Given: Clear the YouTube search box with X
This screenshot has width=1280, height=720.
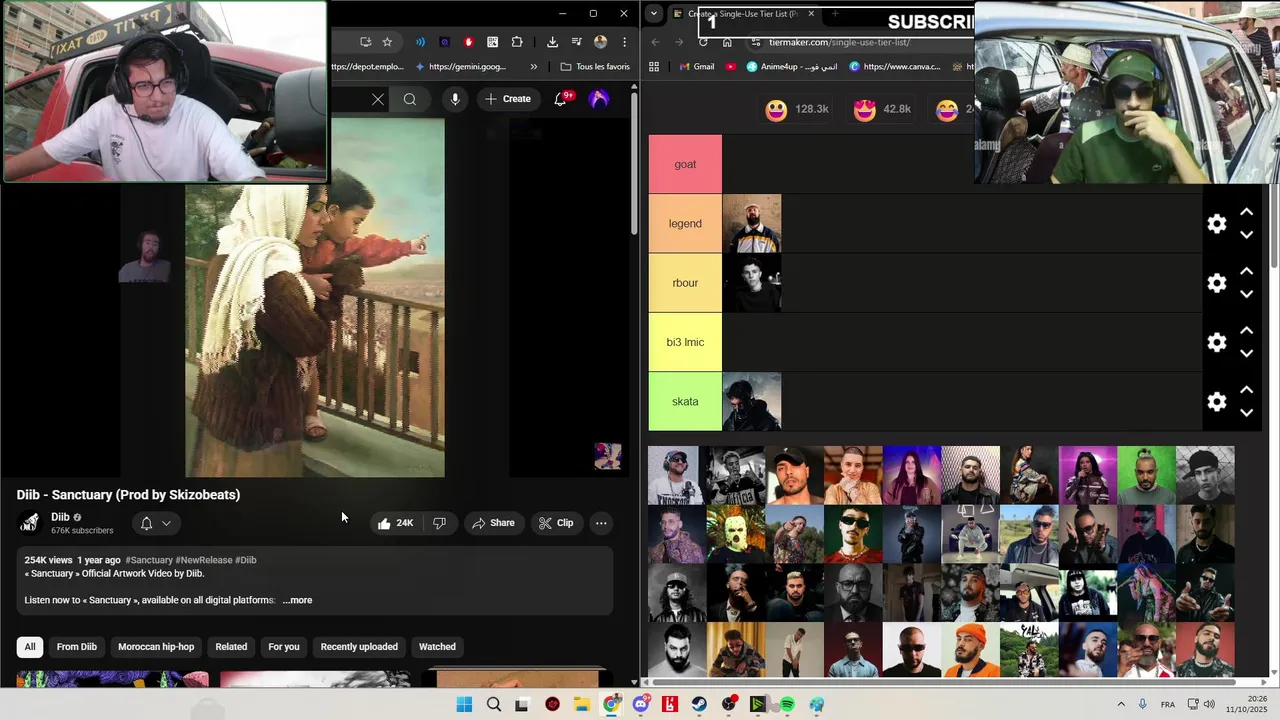Looking at the screenshot, I should tap(377, 99).
